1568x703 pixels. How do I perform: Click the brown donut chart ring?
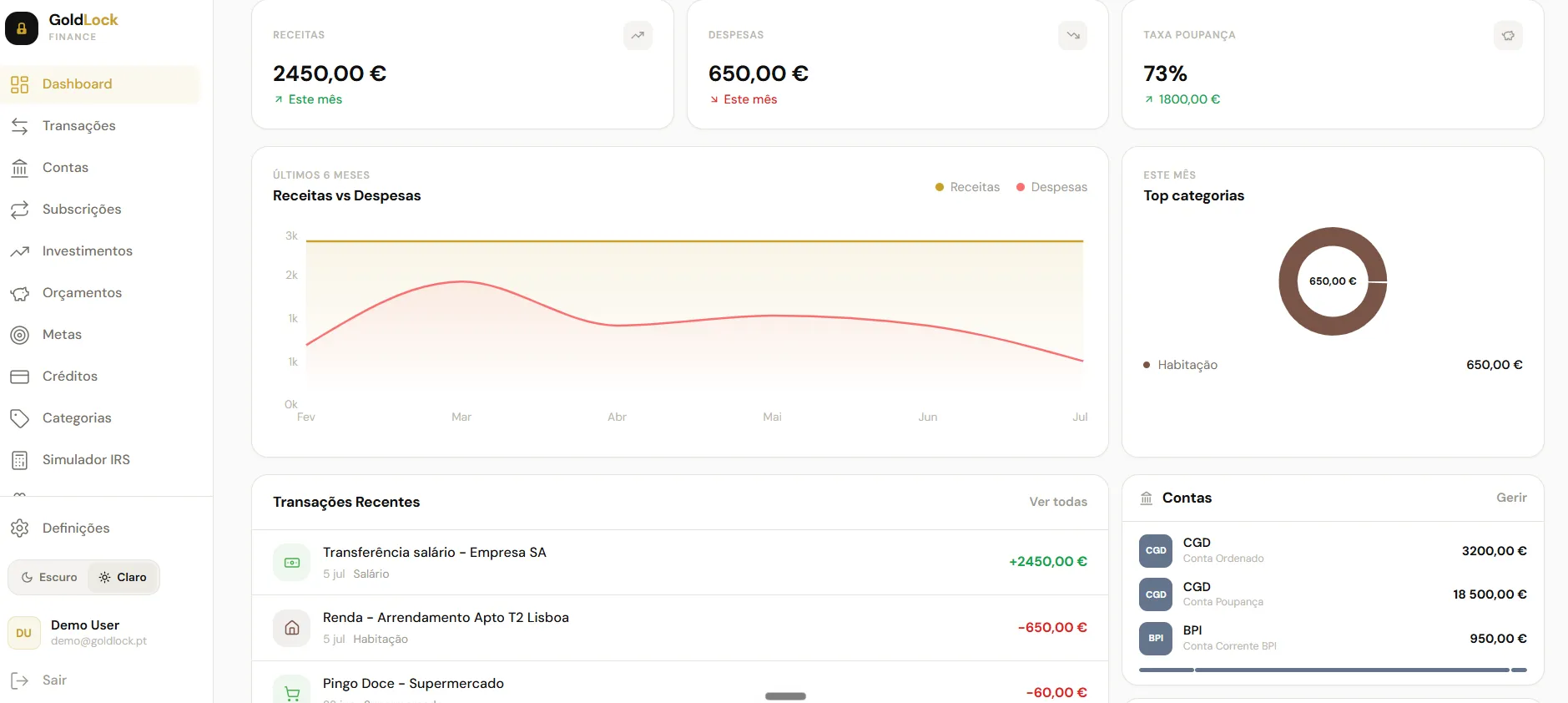coord(1289,281)
